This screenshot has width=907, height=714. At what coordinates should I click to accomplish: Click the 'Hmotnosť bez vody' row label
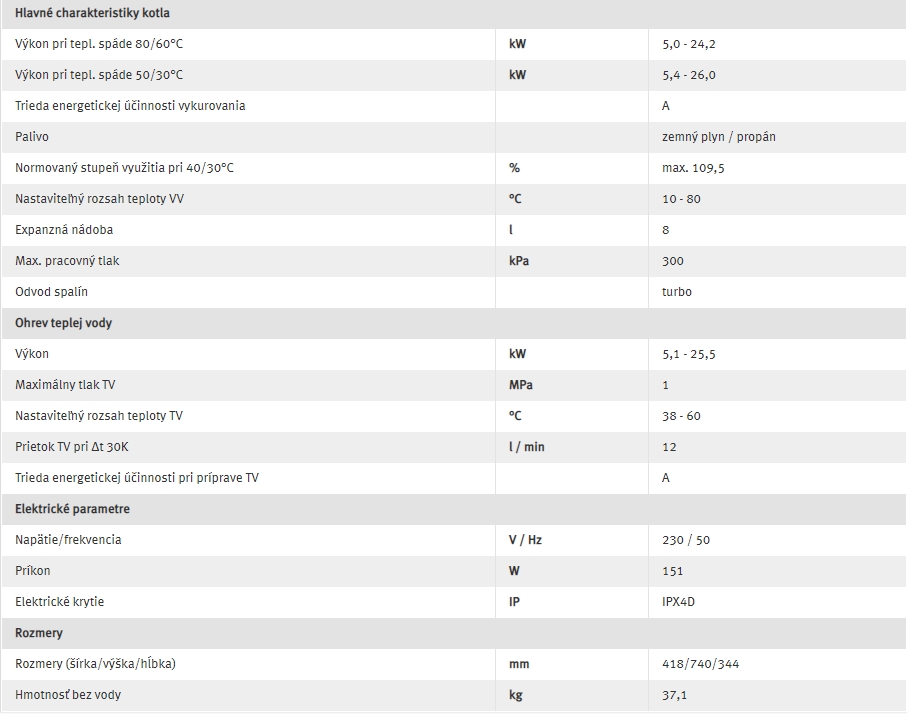tap(68, 695)
